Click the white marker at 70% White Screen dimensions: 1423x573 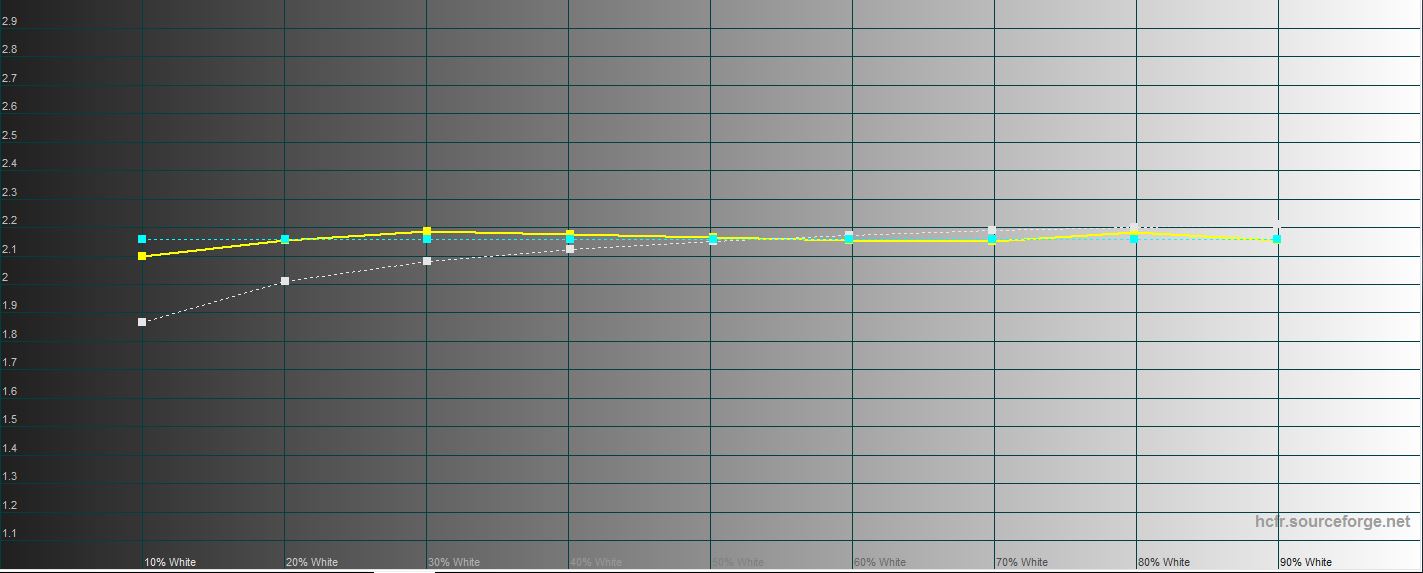click(x=992, y=230)
